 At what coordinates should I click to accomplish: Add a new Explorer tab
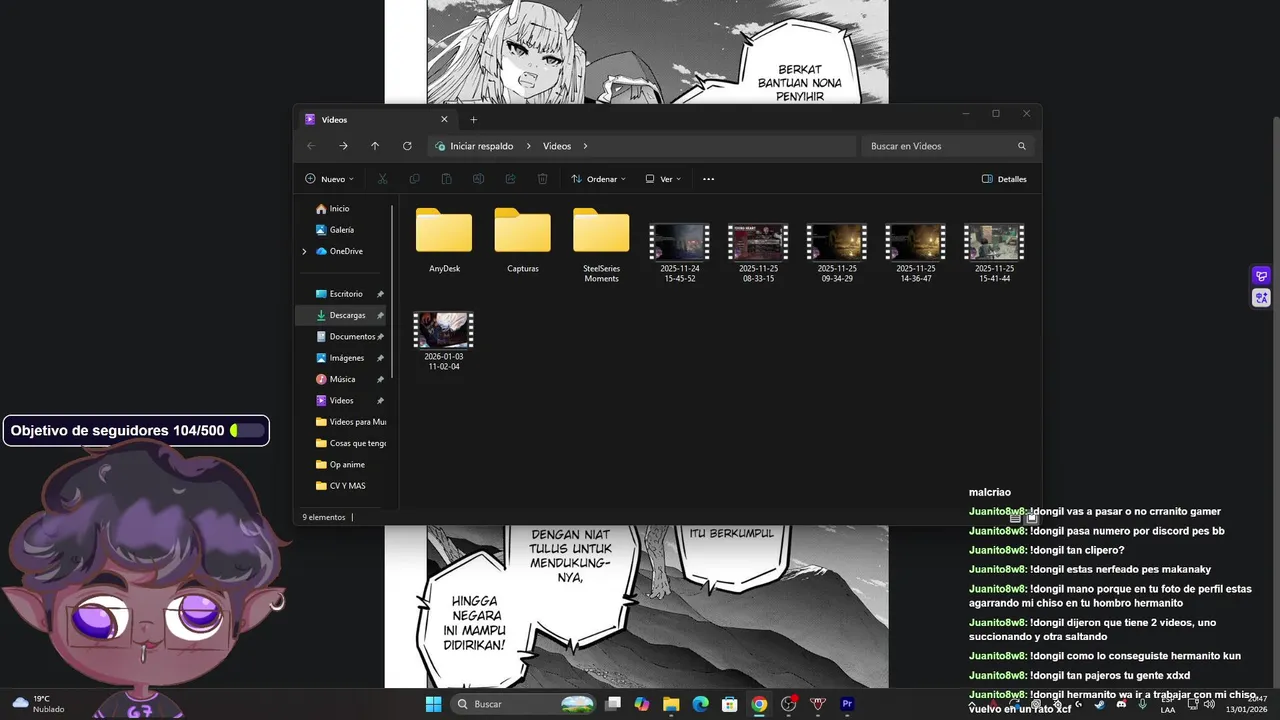(473, 119)
